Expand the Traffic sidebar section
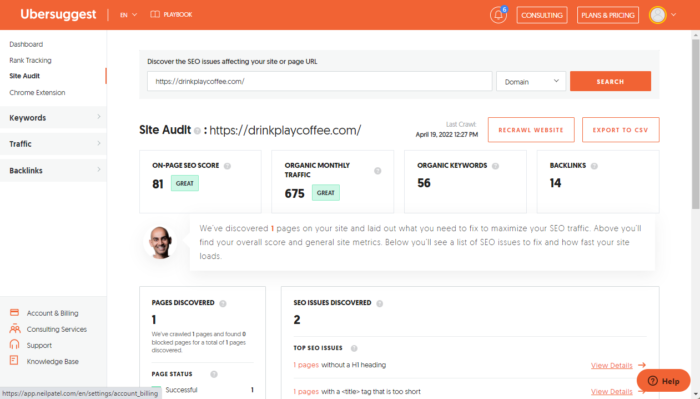This screenshot has height=399, width=700. pyautogui.click(x=53, y=144)
